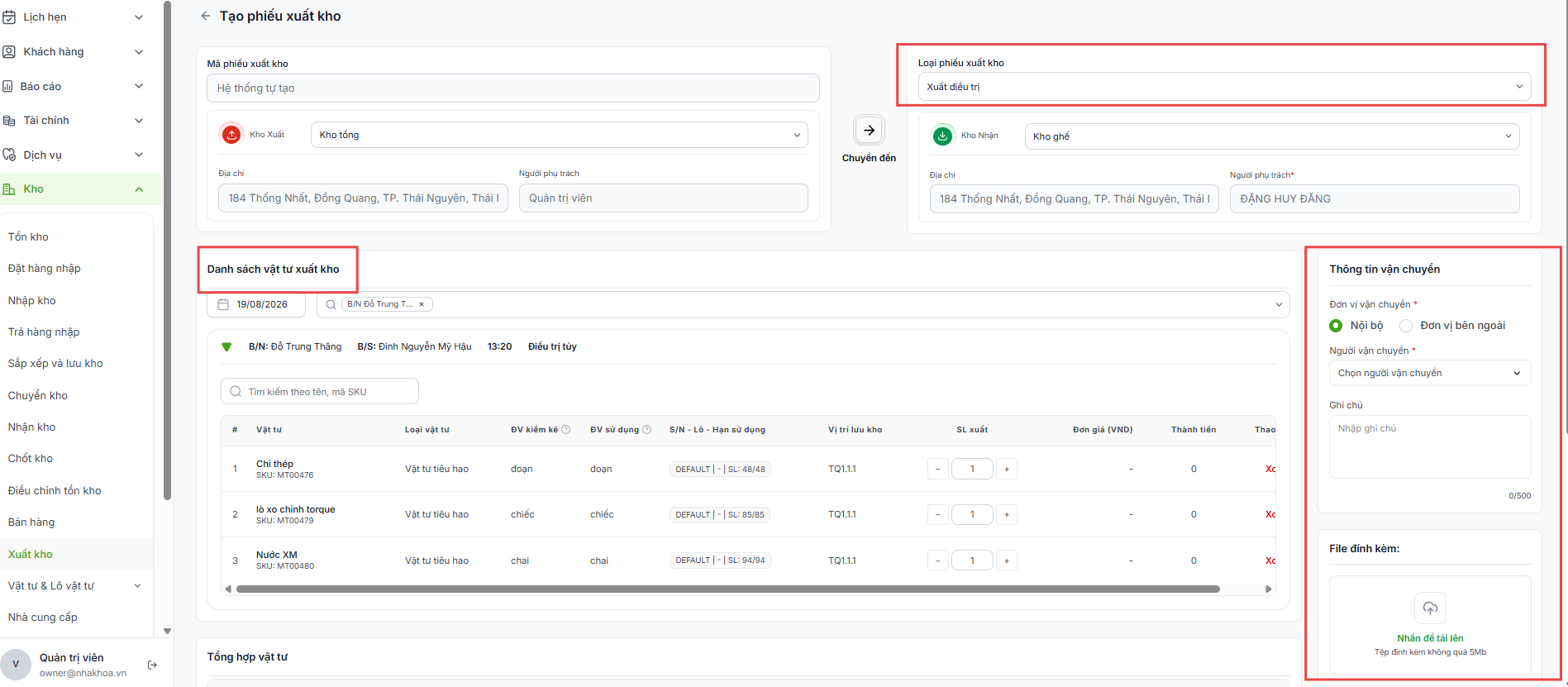Select Đơn vị bên ngoài radio option
The image size is (1568, 687).
(x=1405, y=326)
